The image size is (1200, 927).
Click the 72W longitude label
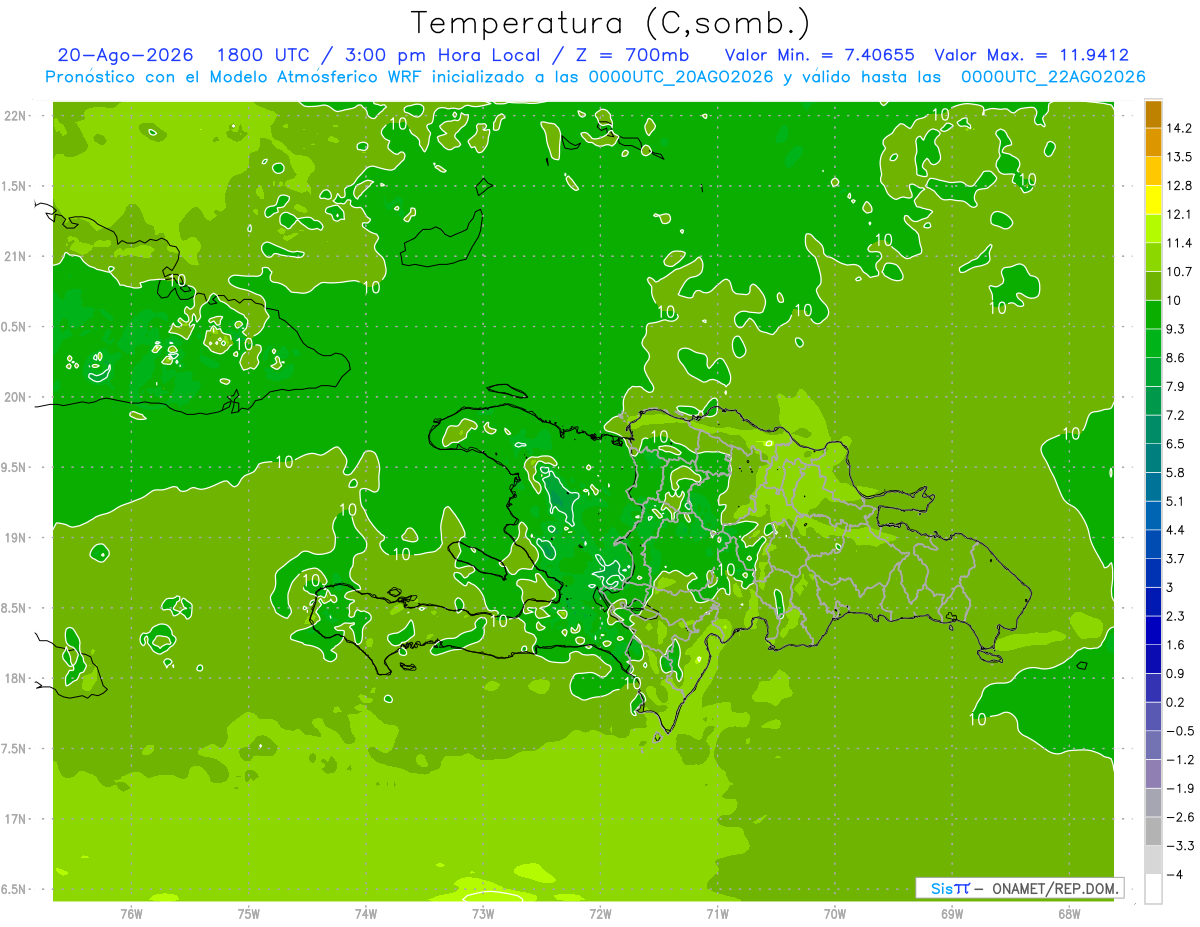pos(600,913)
